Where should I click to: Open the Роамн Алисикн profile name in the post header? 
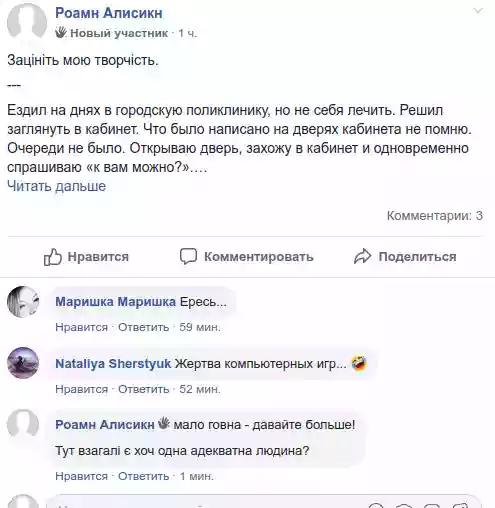tap(109, 13)
